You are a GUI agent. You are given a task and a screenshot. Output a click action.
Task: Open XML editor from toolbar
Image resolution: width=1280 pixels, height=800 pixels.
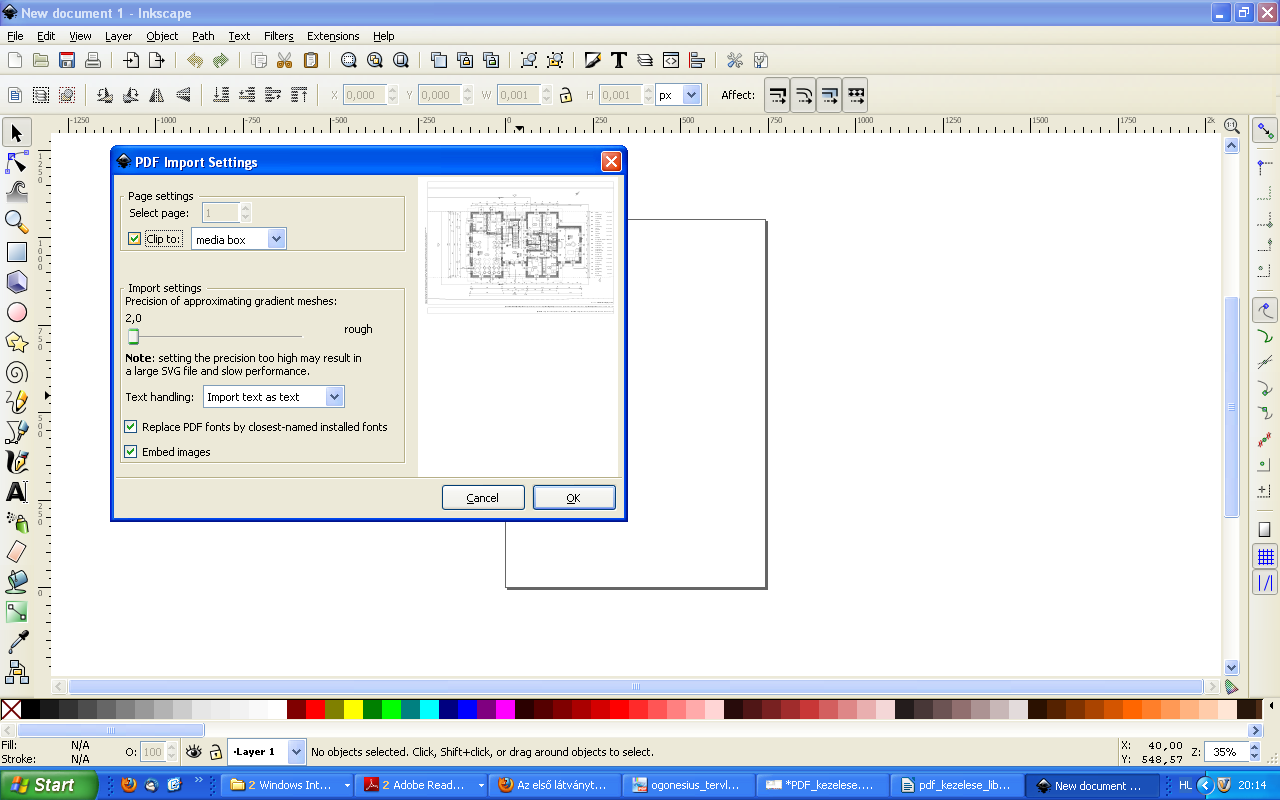click(671, 60)
